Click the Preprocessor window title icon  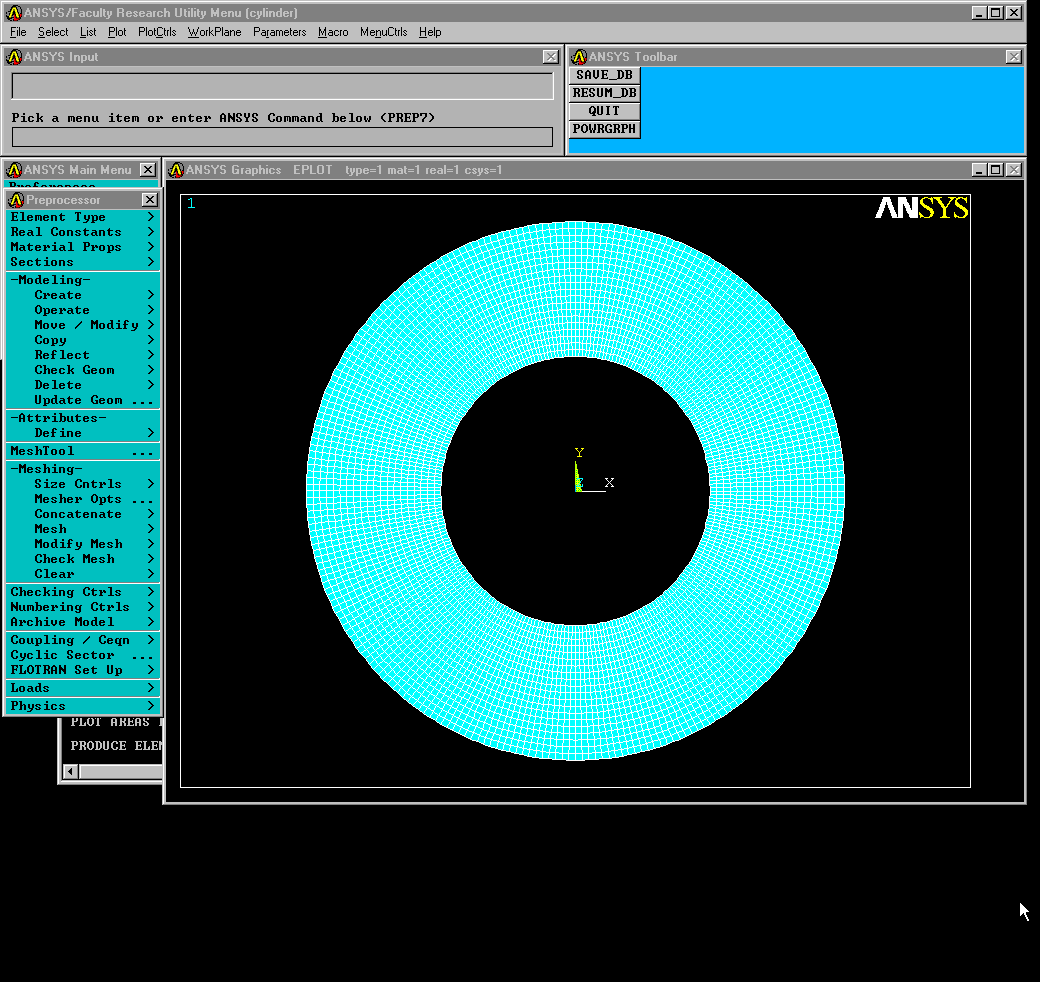tap(17, 200)
